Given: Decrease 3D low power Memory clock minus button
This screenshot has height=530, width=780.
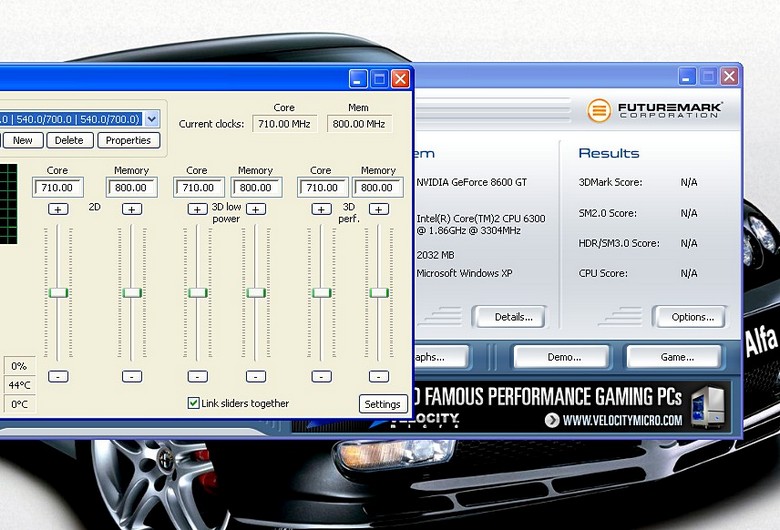Looking at the screenshot, I should tap(256, 376).
